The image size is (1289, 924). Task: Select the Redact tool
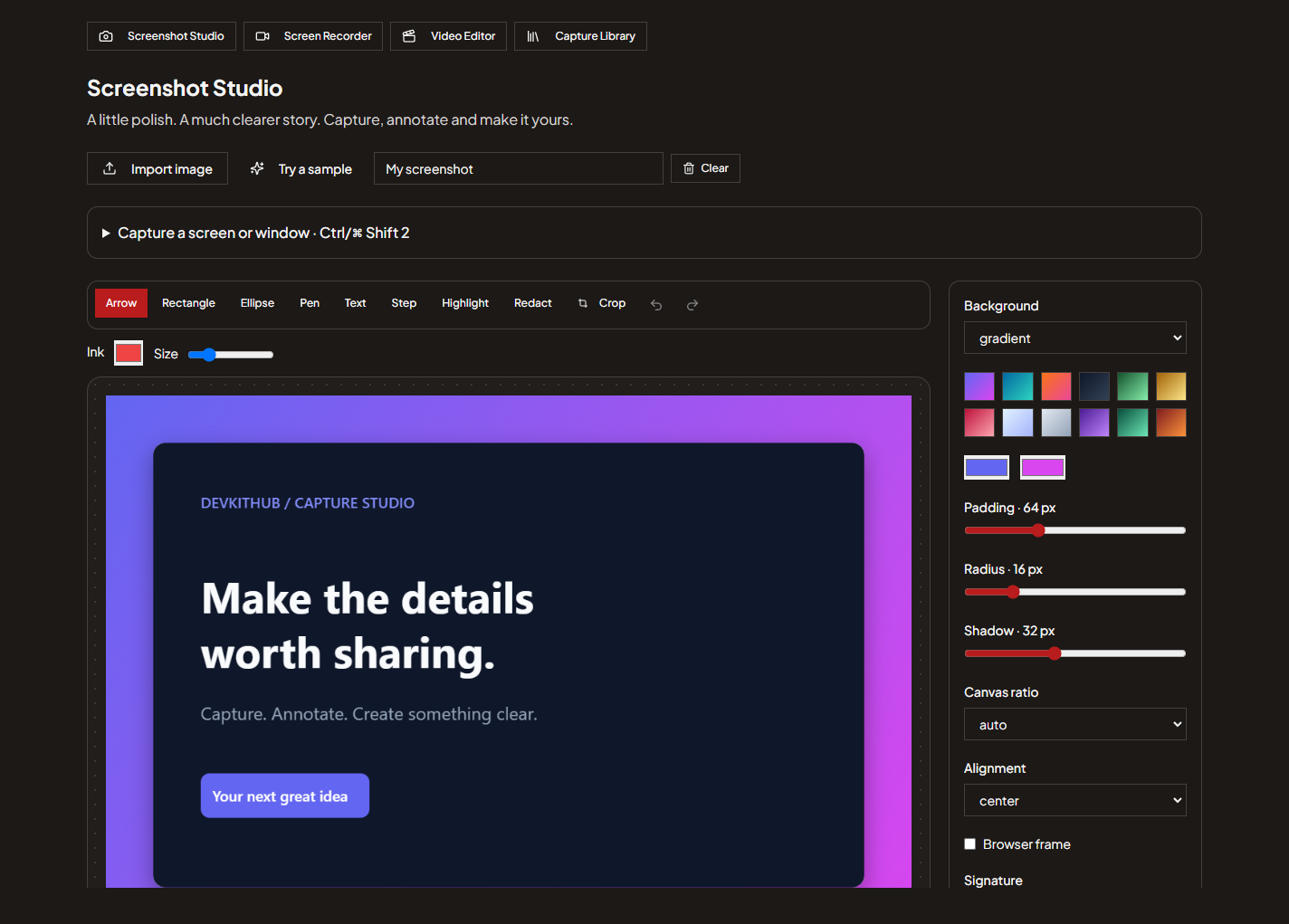click(533, 303)
